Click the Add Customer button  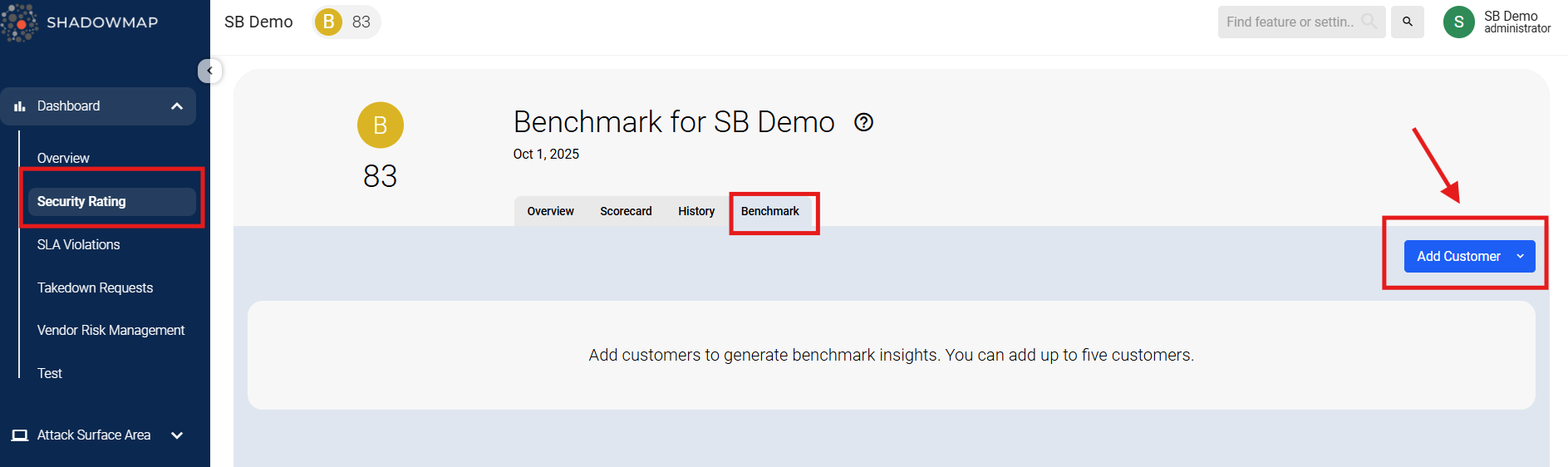click(x=1457, y=257)
